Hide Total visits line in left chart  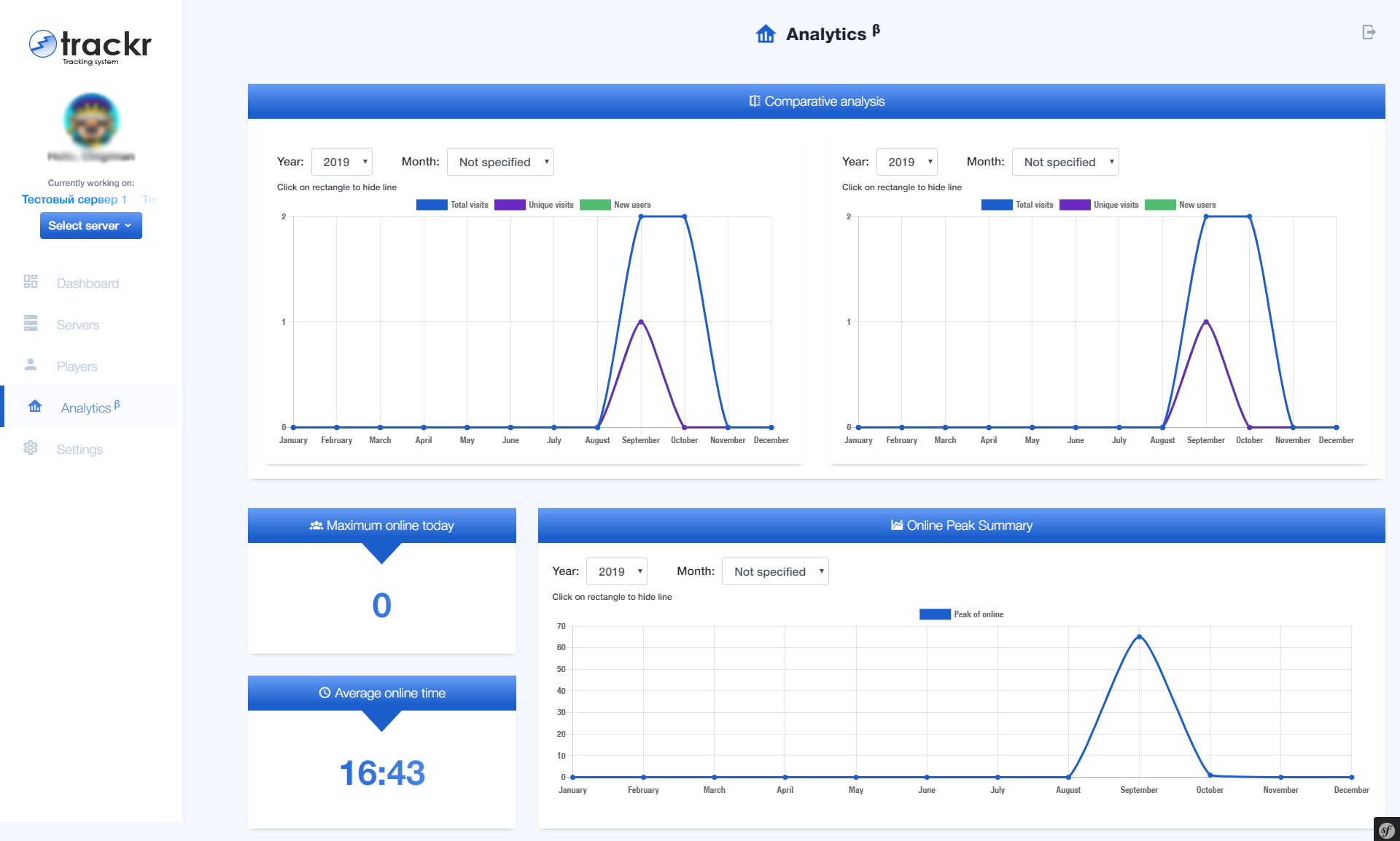[432, 205]
